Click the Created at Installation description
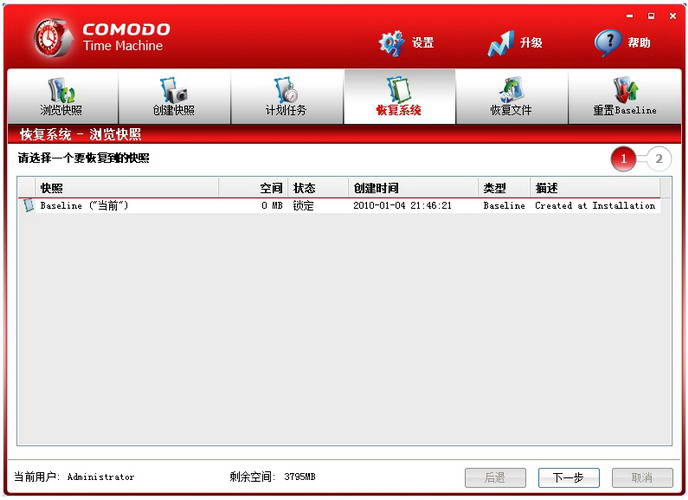688x500 pixels. click(x=595, y=205)
